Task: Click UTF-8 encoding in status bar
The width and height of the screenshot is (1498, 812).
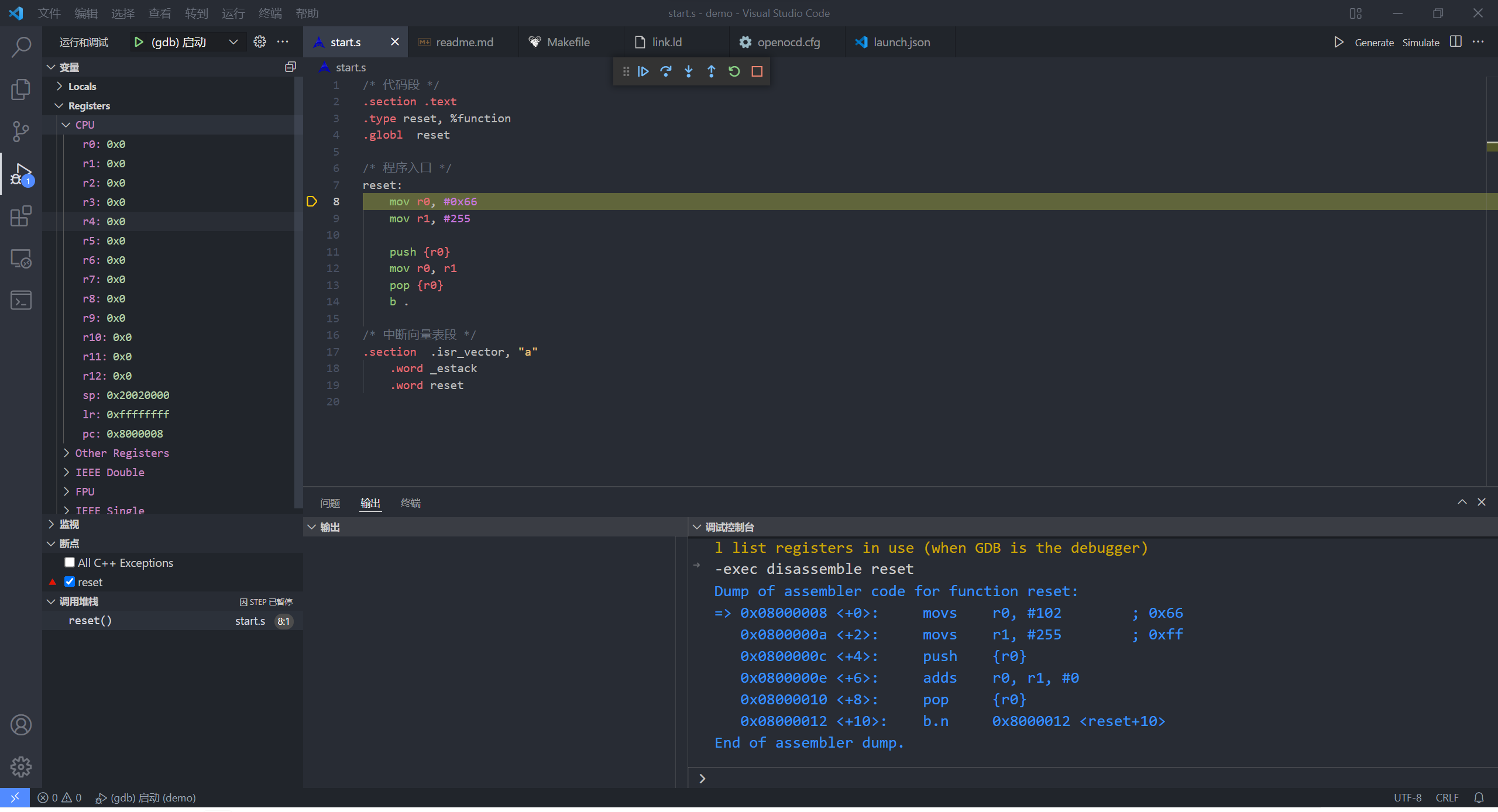Action: click(x=1407, y=797)
